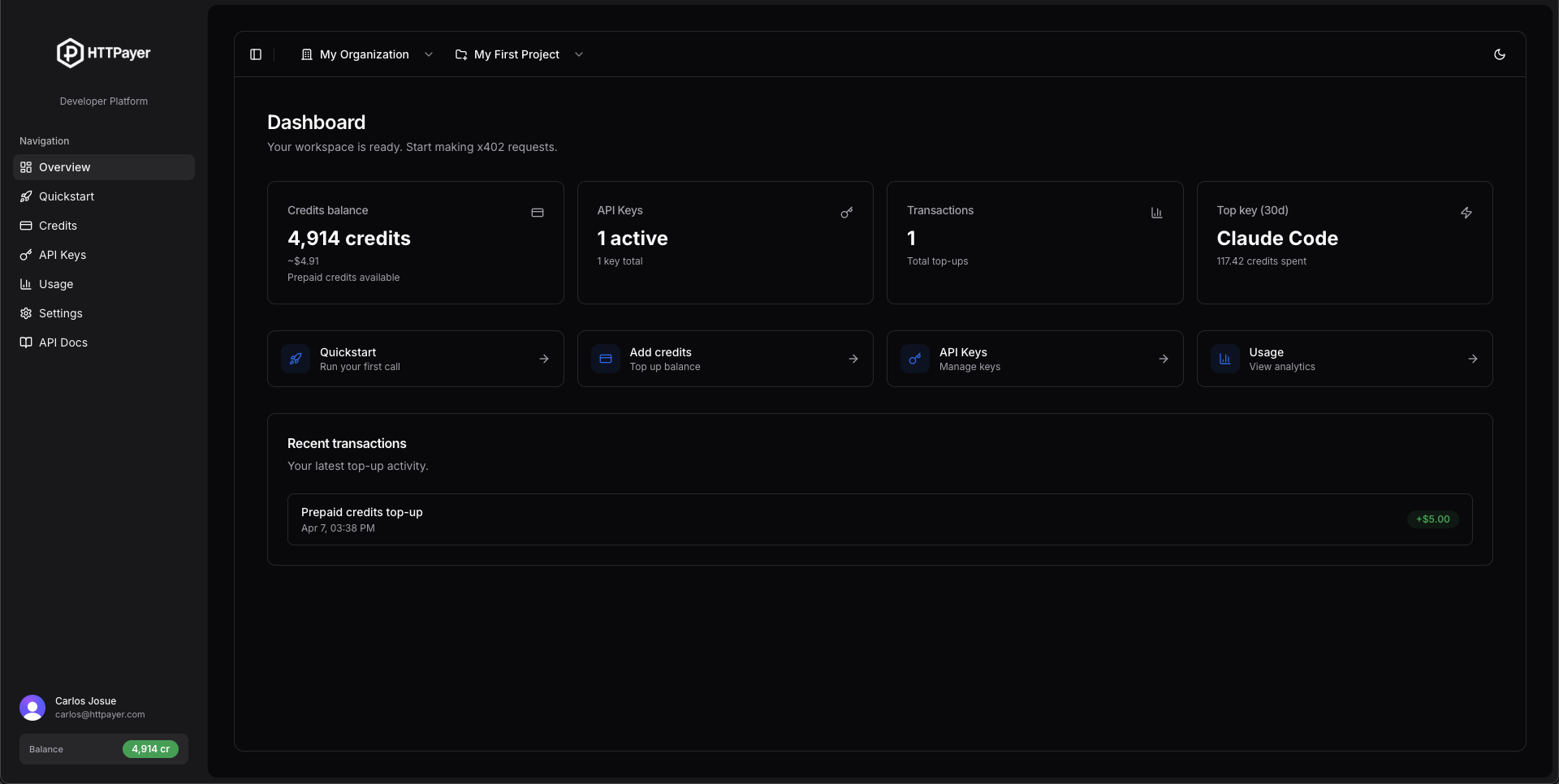This screenshot has width=1559, height=784.
Task: Click the card icon on the Credits balance tile
Action: (537, 213)
